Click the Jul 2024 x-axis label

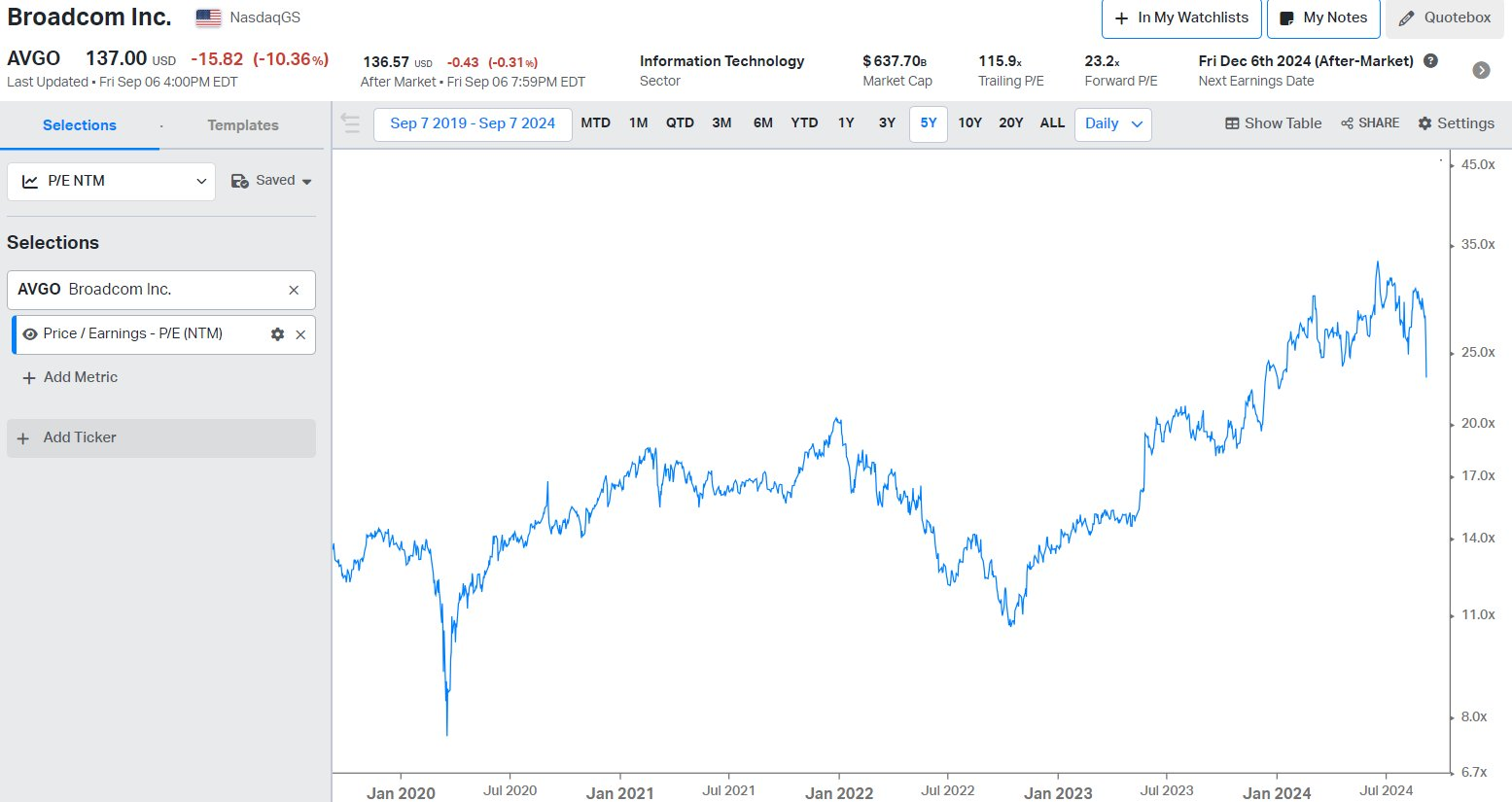click(x=1386, y=790)
